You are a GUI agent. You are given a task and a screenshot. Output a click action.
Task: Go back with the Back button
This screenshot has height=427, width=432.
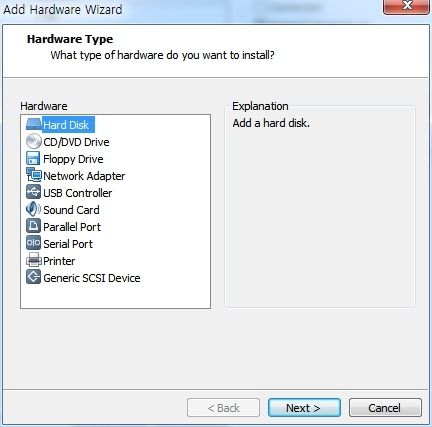(223, 407)
